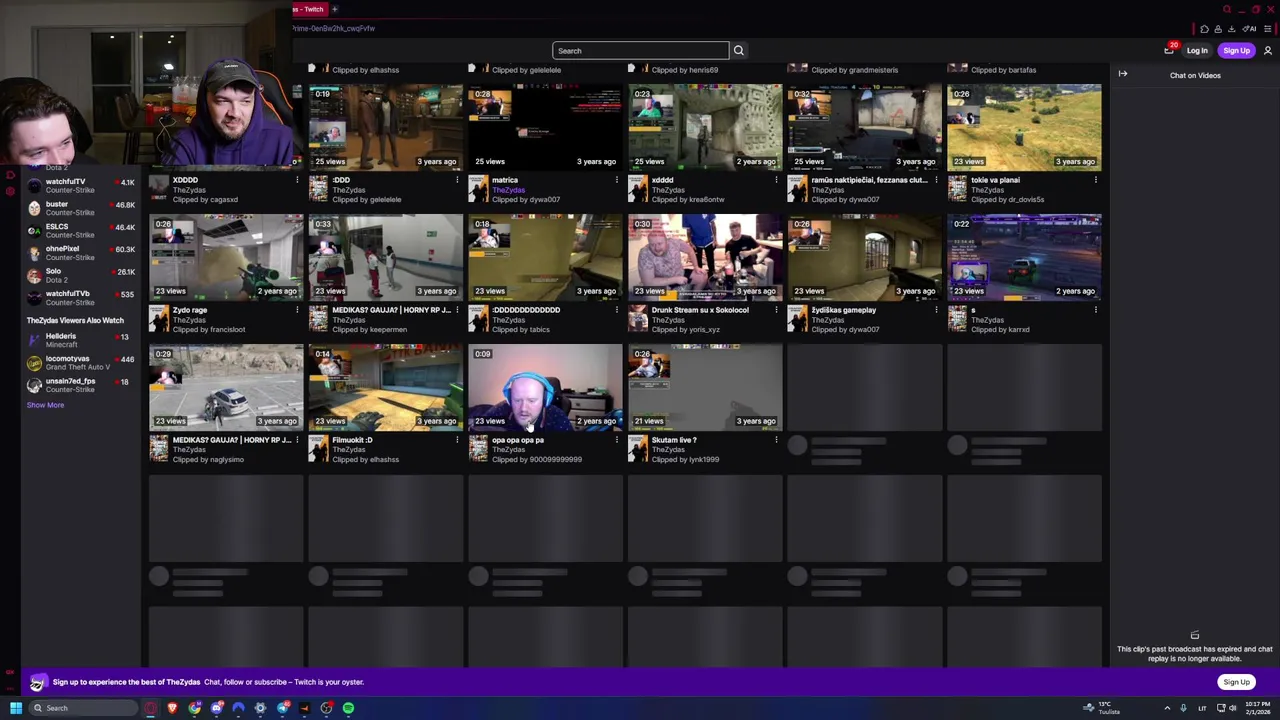Open the weather widget in taskbar

pos(1101,708)
